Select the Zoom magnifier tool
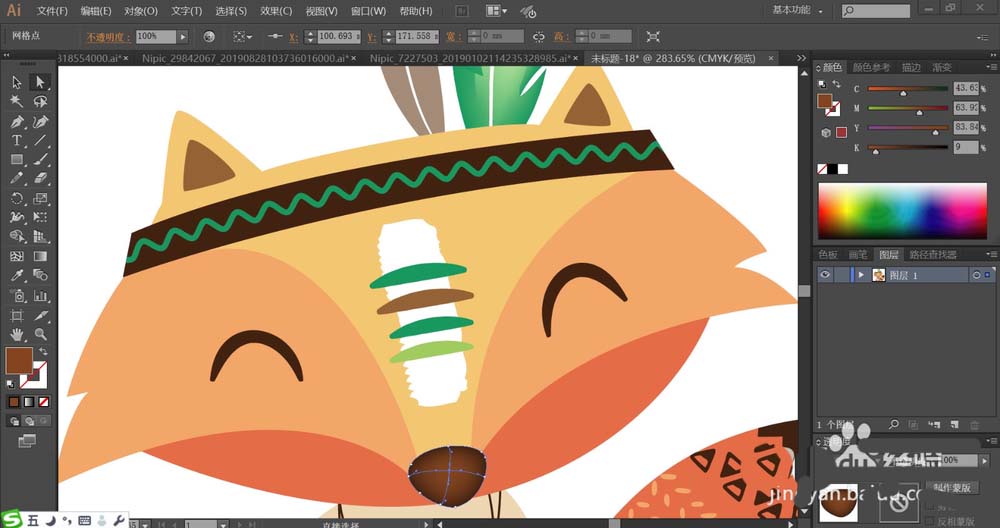 (x=40, y=334)
